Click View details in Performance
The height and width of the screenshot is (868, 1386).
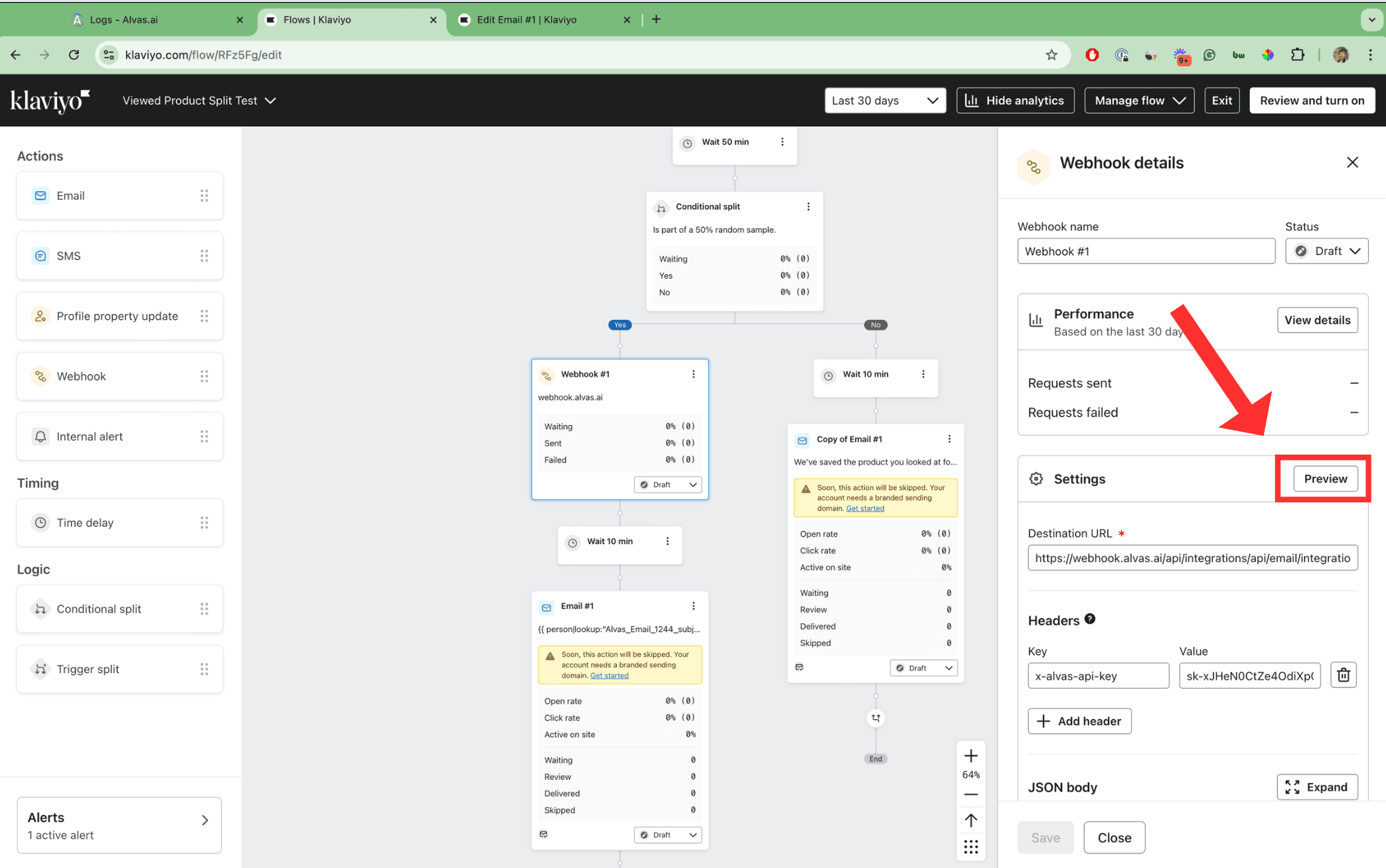pos(1317,321)
